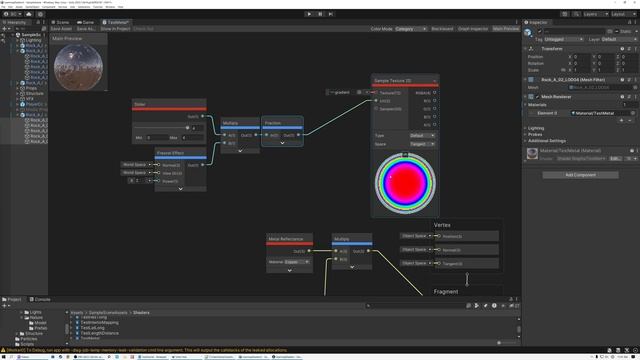Switch to the Game tab
The image size is (640, 360).
coord(86,22)
